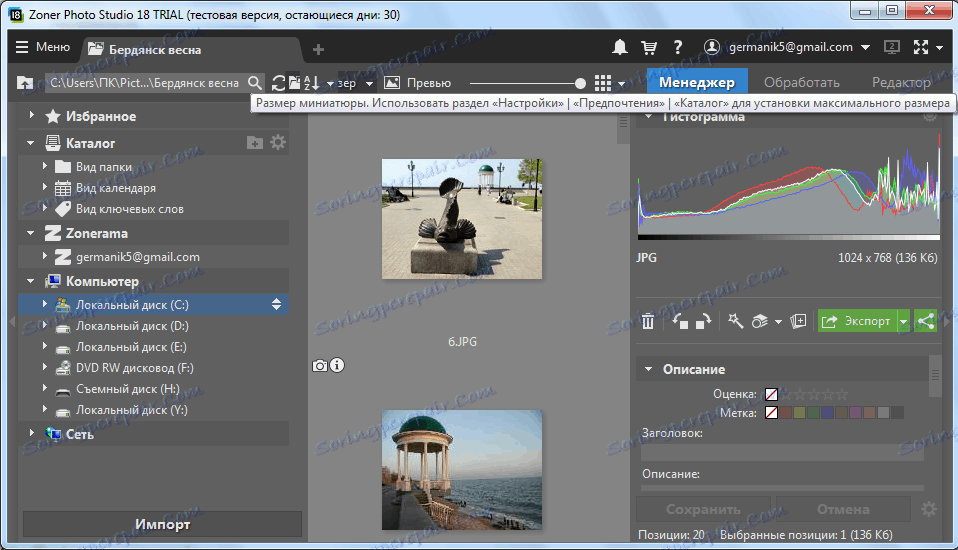Click the thumbnail size slider handle
This screenshot has height=550, width=958.
pyautogui.click(x=580, y=83)
